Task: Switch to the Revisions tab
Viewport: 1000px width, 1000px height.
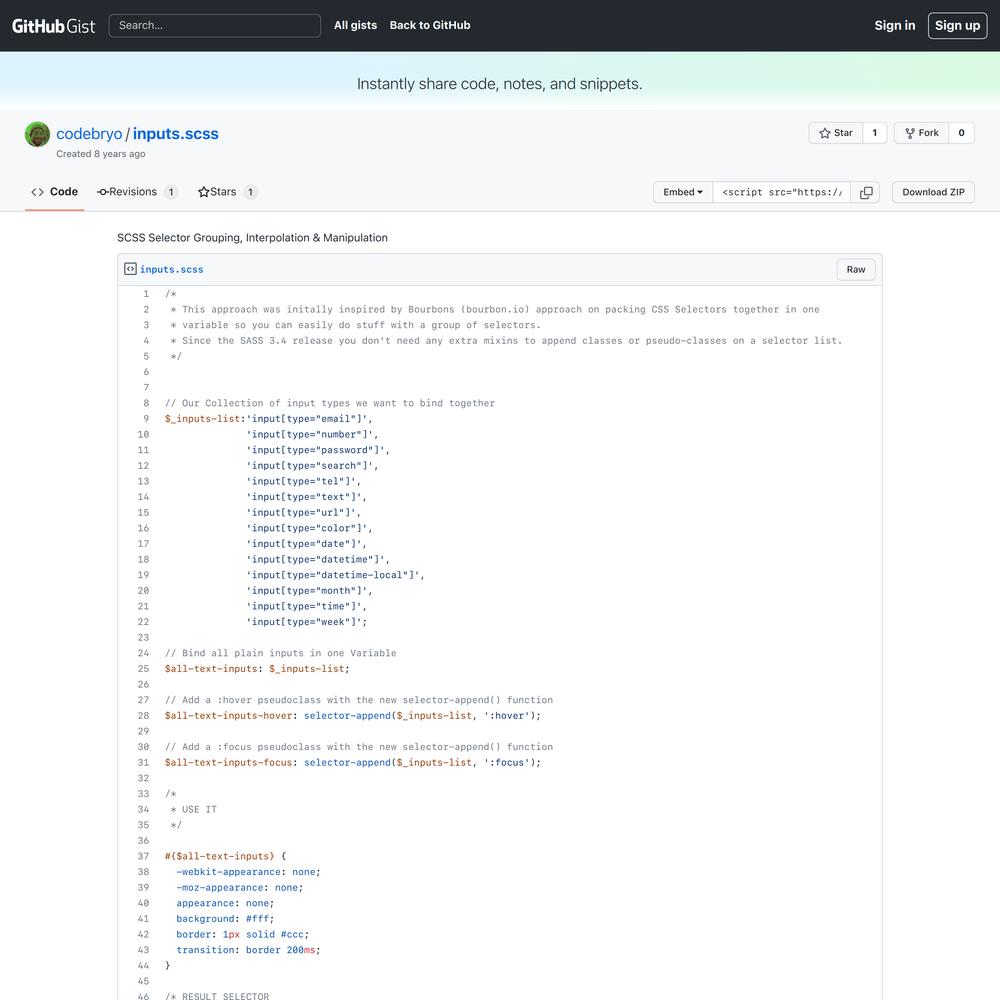Action: coord(136,192)
